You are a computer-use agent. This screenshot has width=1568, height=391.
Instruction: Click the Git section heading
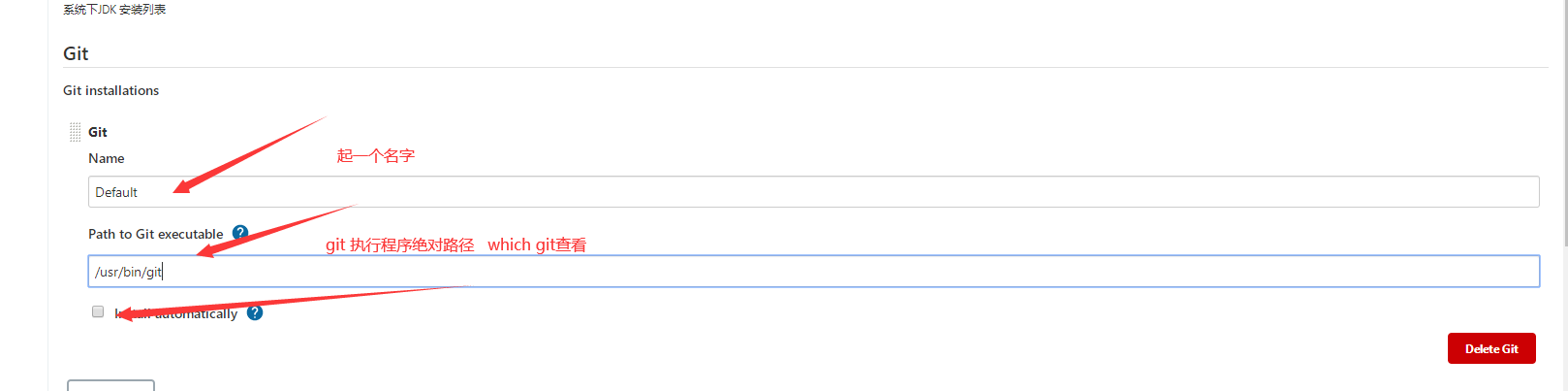(76, 53)
